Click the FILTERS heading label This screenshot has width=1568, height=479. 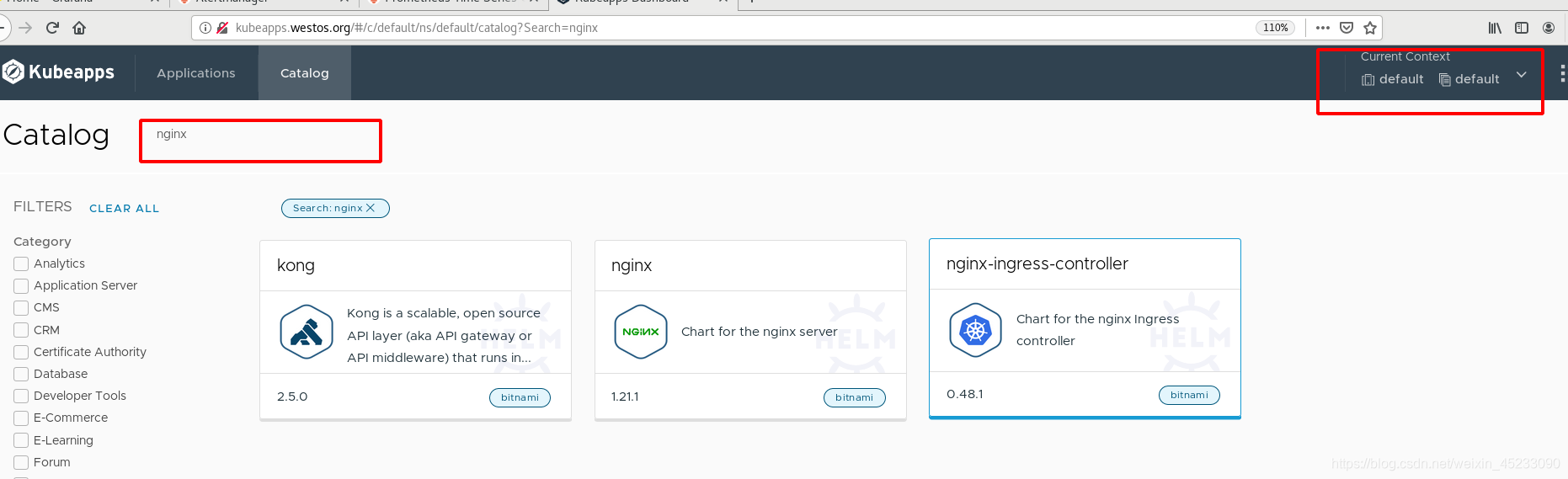click(x=43, y=207)
